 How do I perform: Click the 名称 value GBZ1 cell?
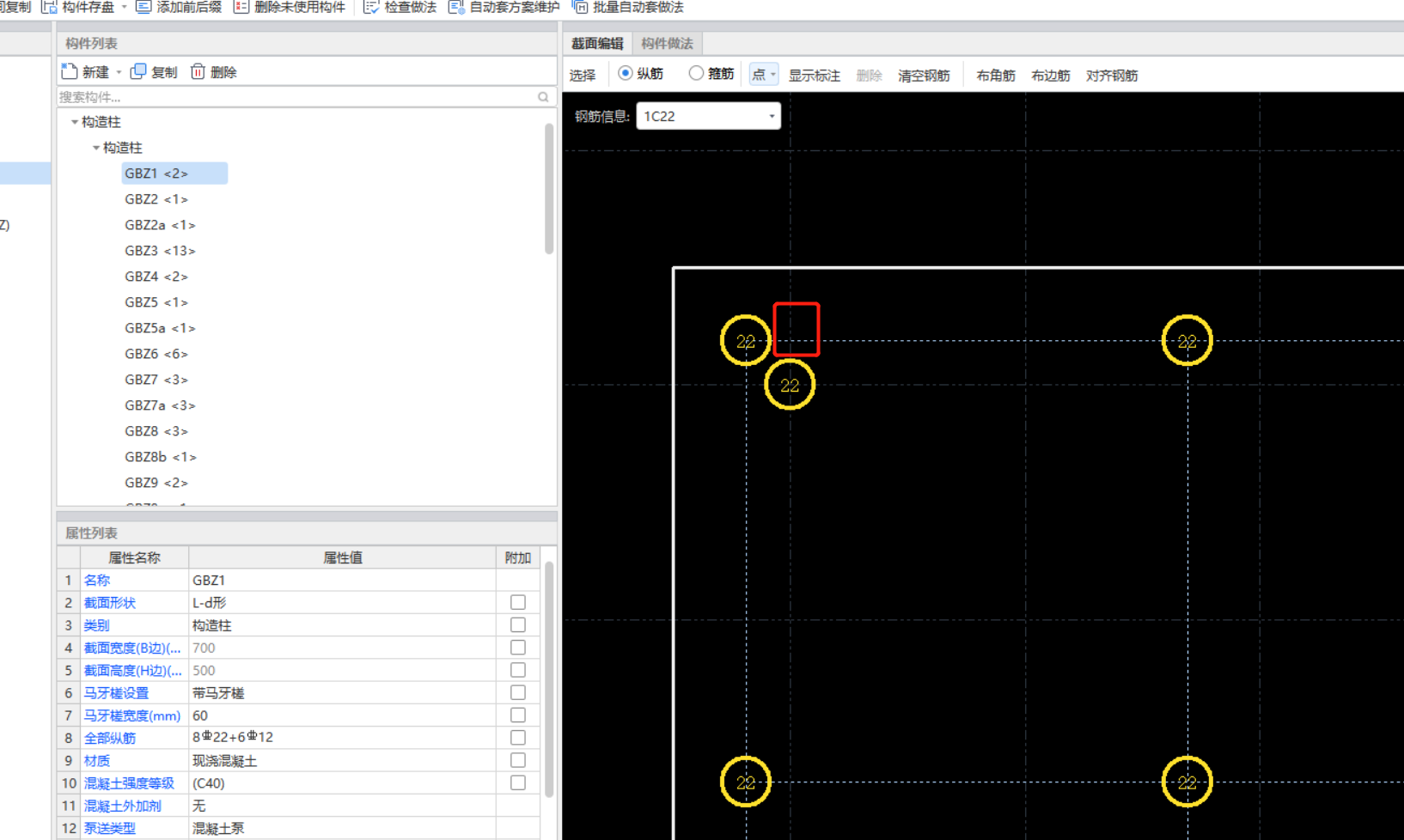point(342,580)
